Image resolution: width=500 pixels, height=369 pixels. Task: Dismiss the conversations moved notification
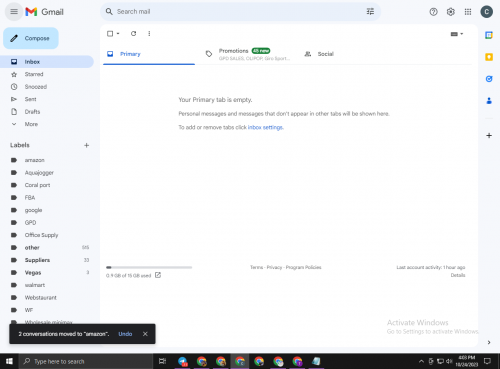pos(145,334)
